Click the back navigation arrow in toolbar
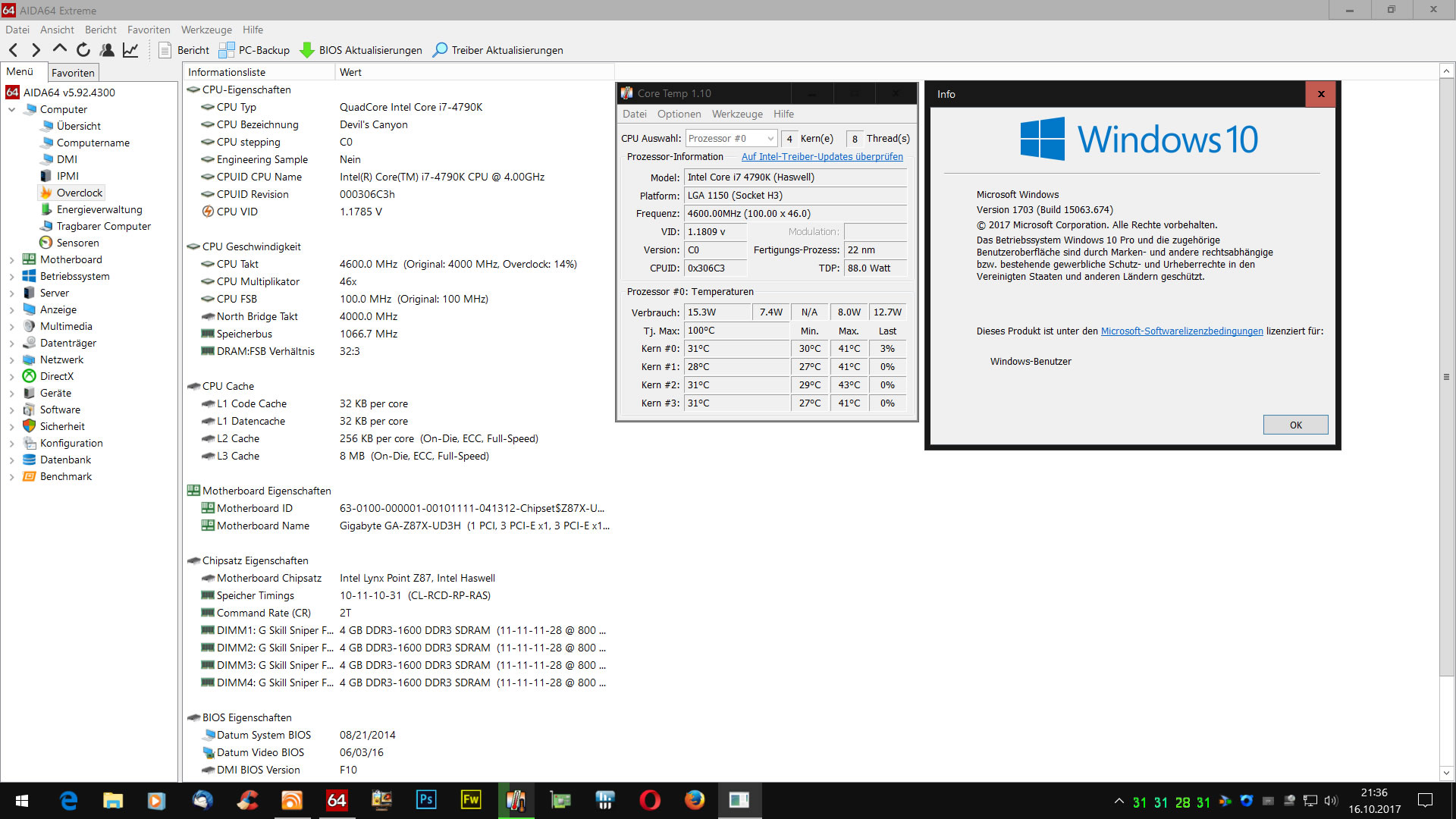Screen dimensions: 1456x819 [14, 50]
